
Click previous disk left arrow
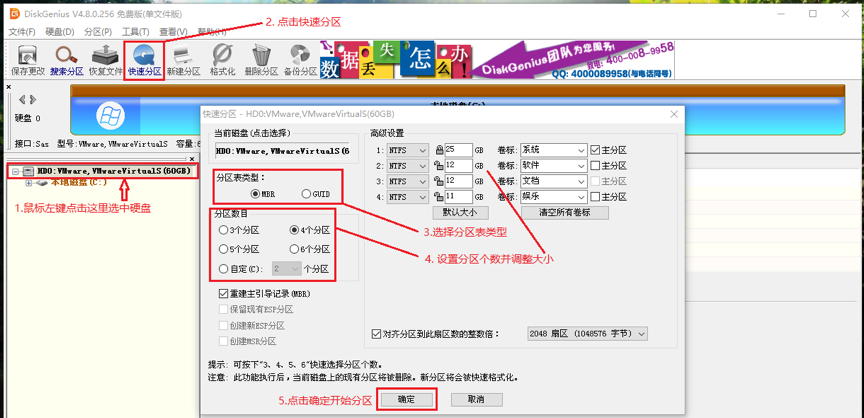(x=22, y=100)
